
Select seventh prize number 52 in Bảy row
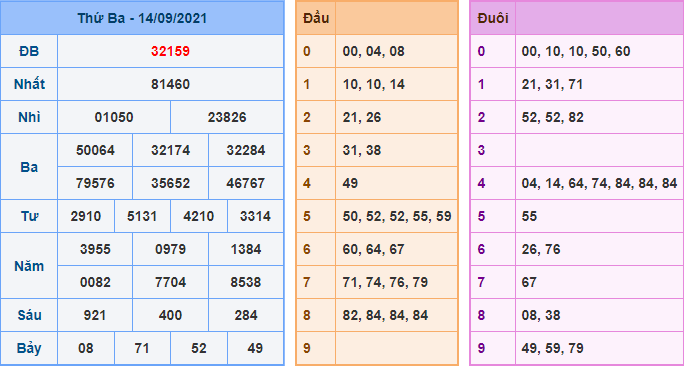(198, 349)
